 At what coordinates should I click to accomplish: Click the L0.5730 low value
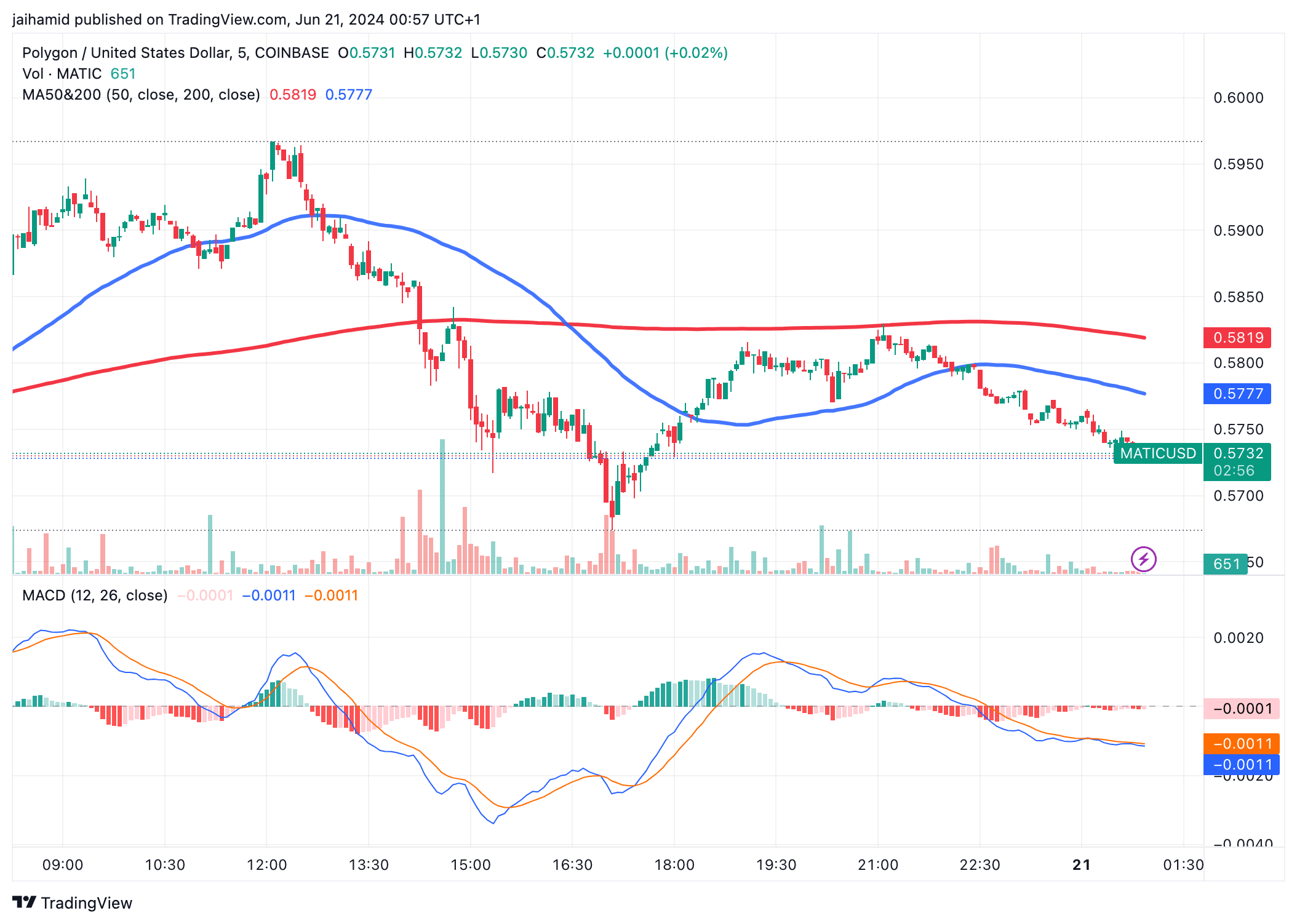click(499, 53)
